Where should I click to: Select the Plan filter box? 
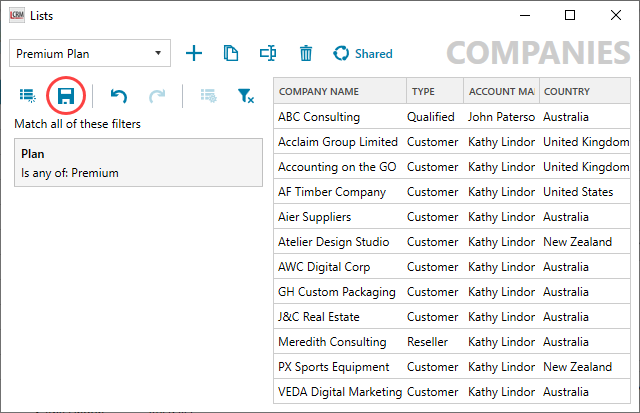coord(138,163)
